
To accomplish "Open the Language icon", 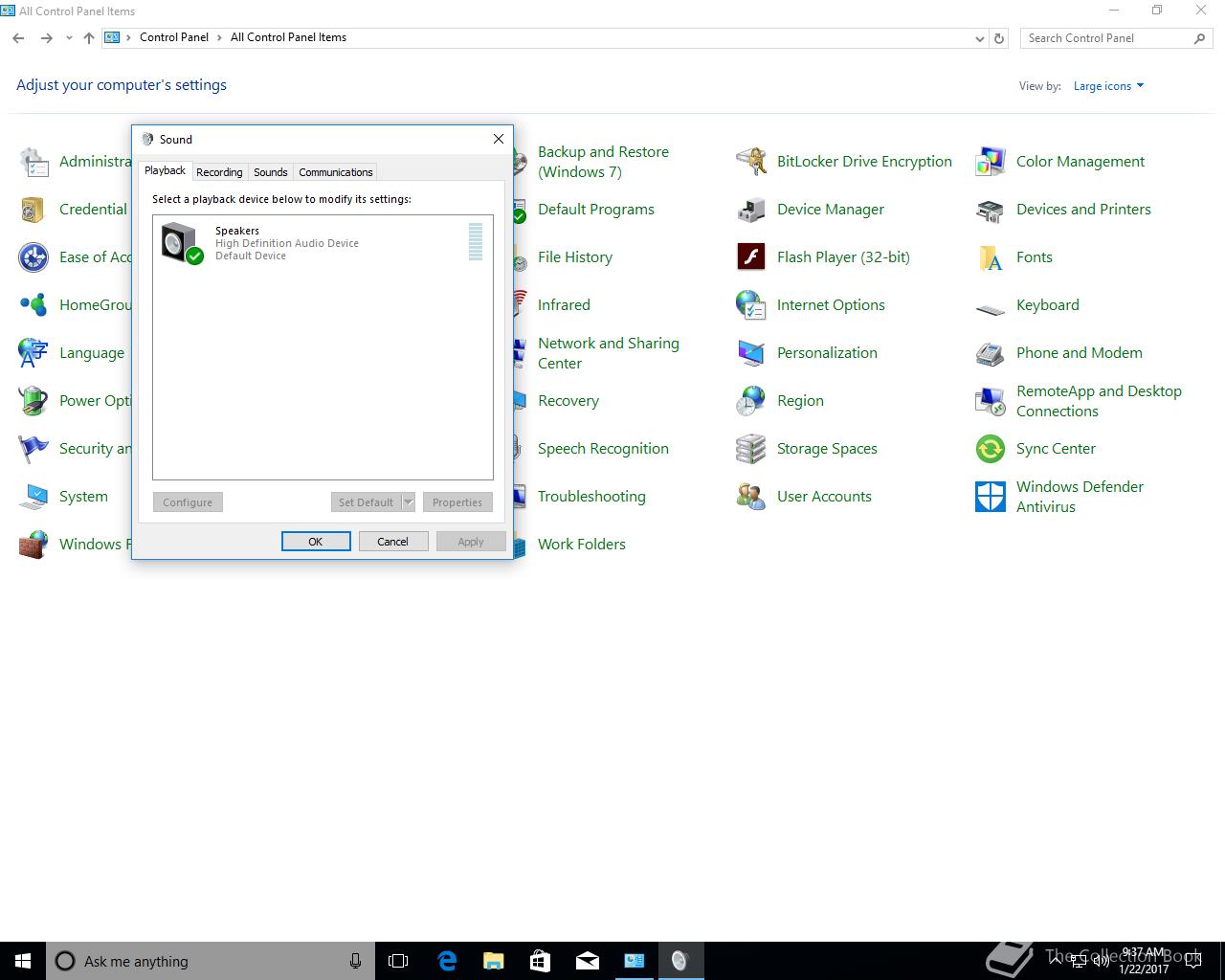I will [x=33, y=353].
